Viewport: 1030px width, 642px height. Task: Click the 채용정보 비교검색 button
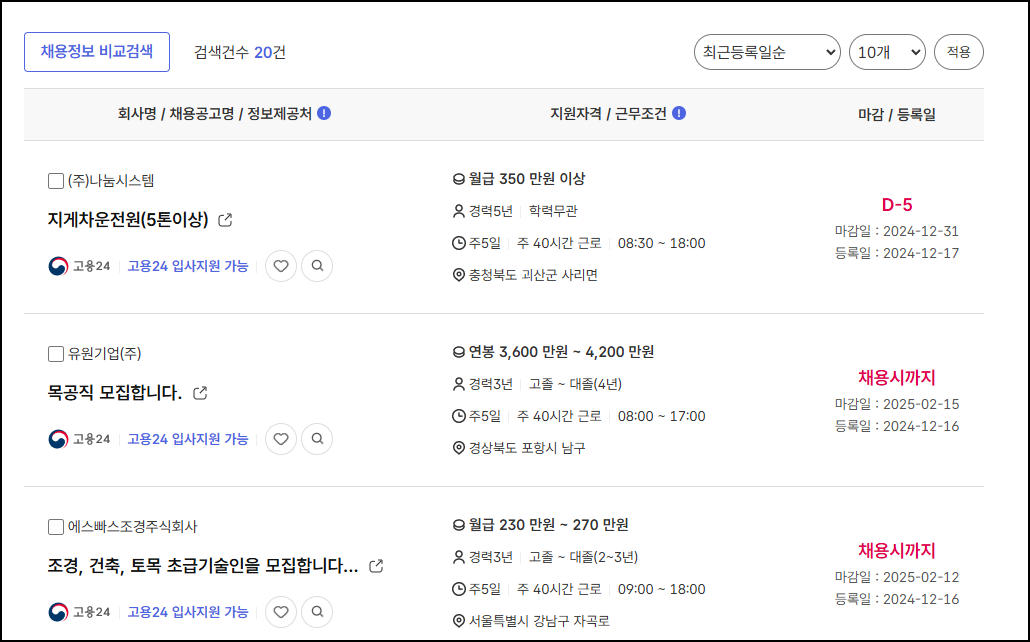click(95, 51)
